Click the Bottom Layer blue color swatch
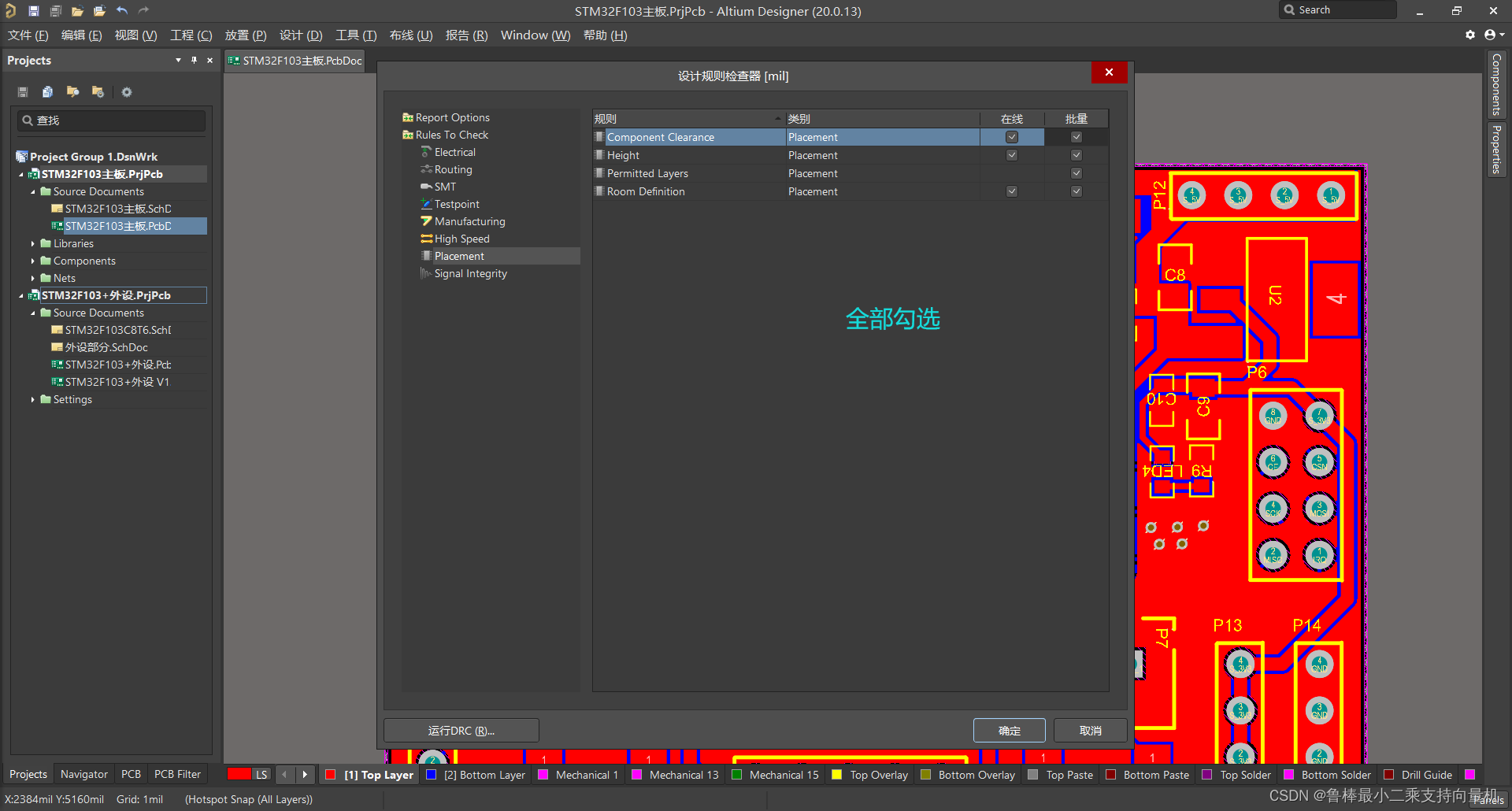 [431, 775]
